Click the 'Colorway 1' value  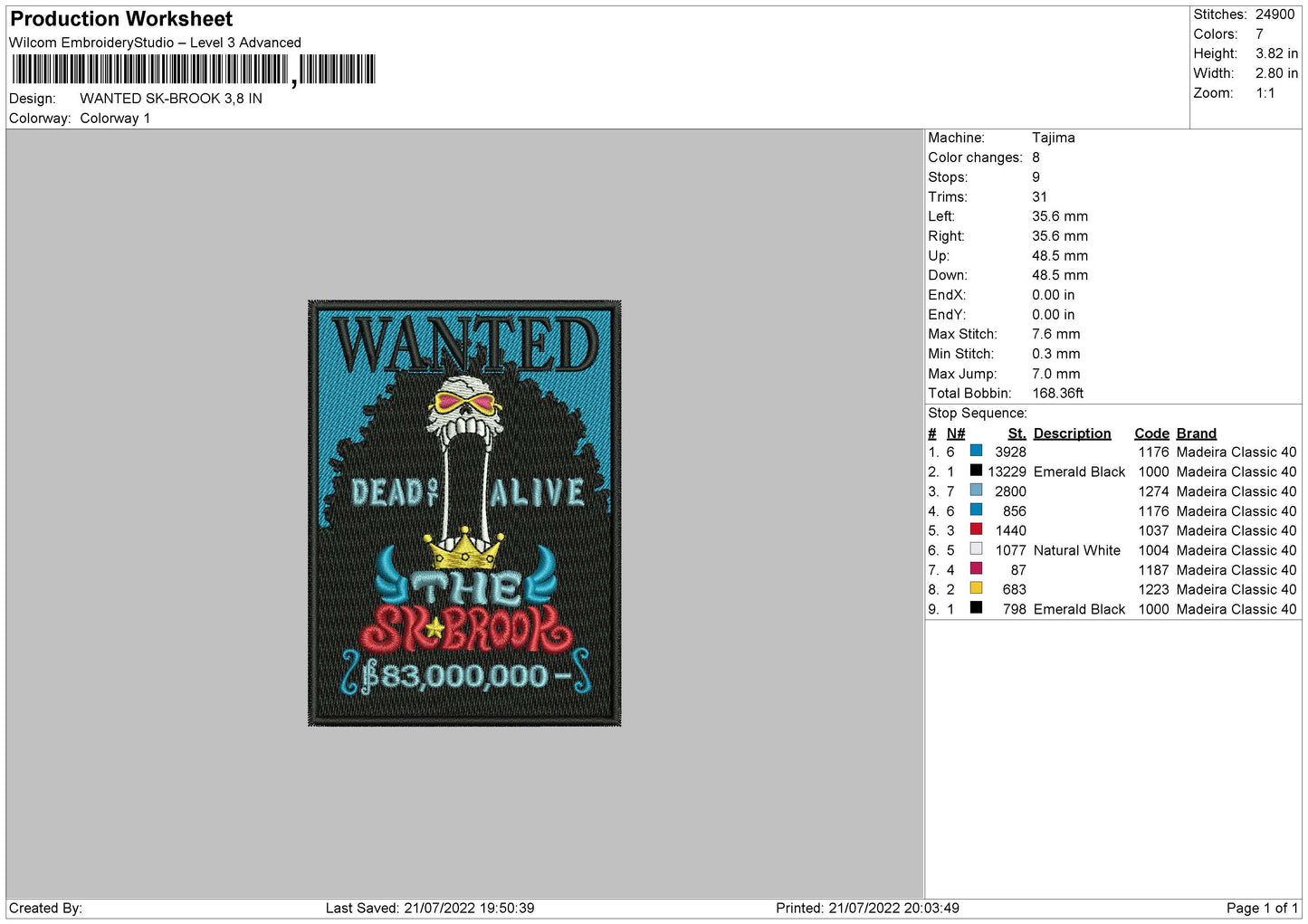pos(115,119)
